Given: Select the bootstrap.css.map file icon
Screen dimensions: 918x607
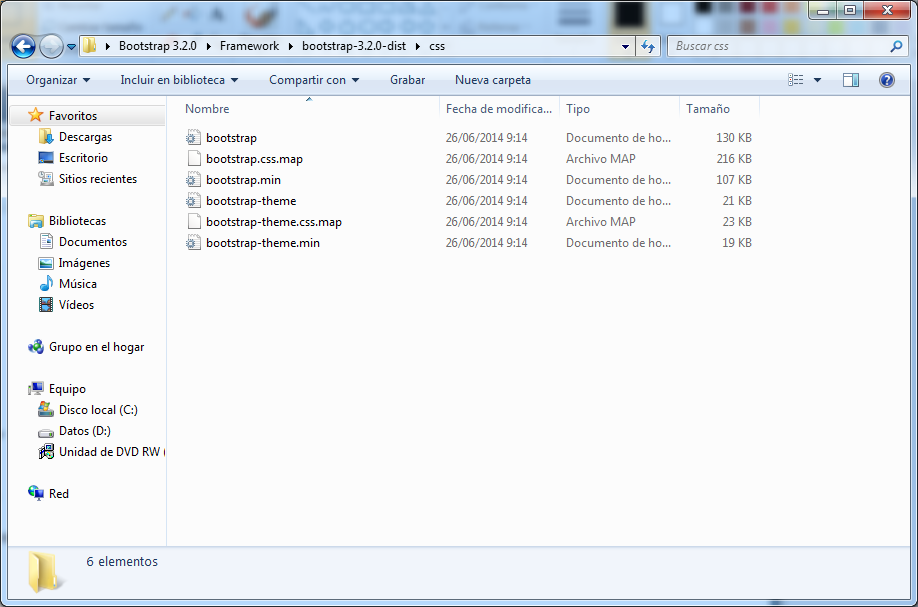Looking at the screenshot, I should tap(193, 159).
